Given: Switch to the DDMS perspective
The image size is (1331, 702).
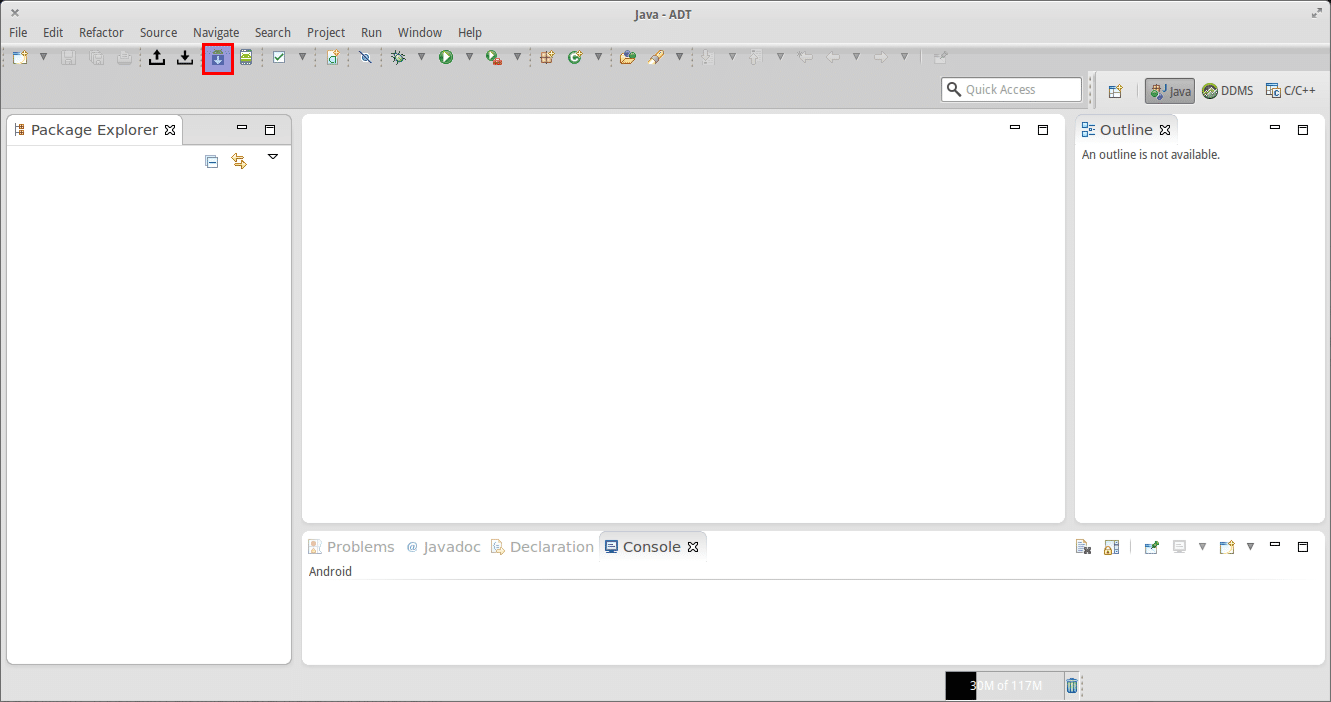Looking at the screenshot, I should (x=1227, y=91).
